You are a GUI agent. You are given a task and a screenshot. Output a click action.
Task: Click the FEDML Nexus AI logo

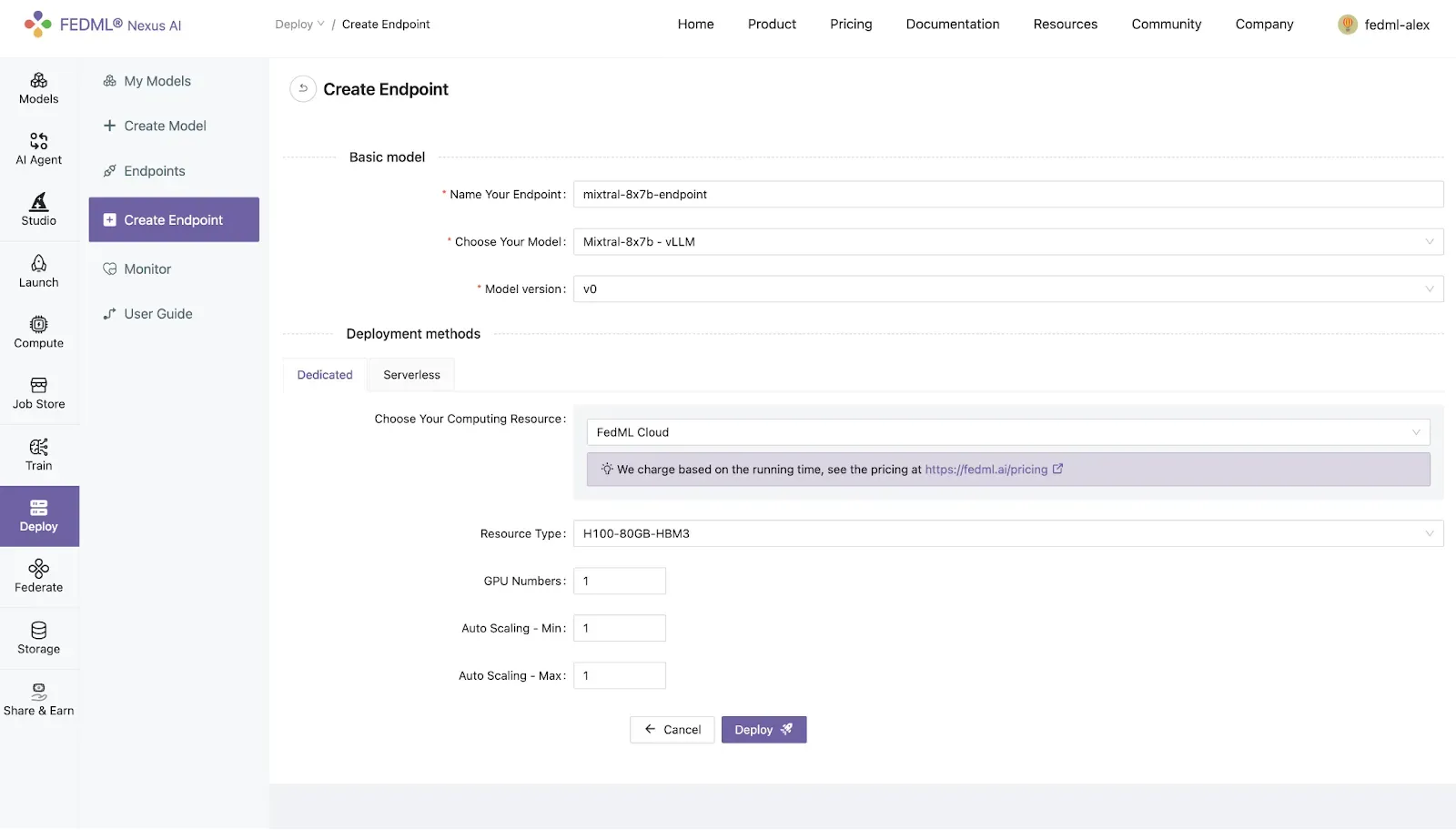coord(103,25)
